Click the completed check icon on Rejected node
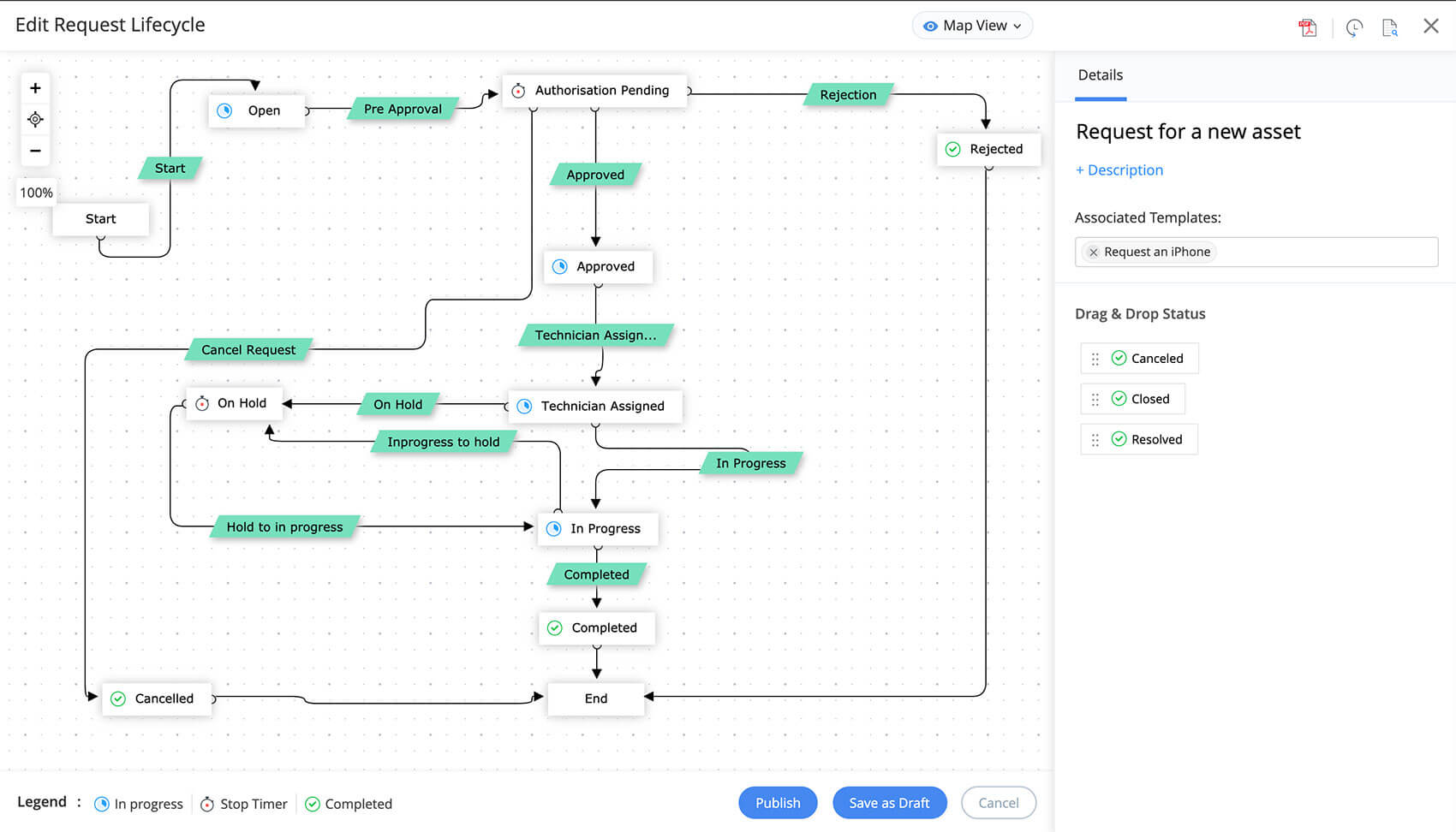 (x=954, y=149)
